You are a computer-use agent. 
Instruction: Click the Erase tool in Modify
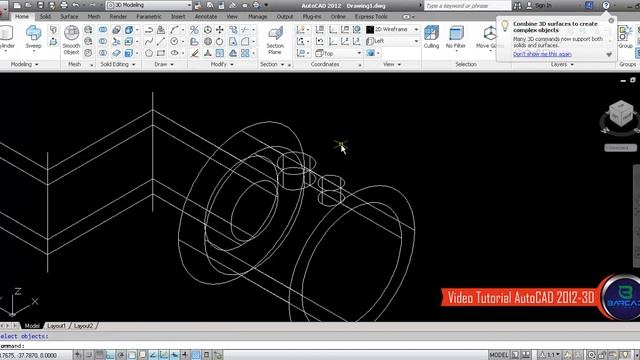195,53
